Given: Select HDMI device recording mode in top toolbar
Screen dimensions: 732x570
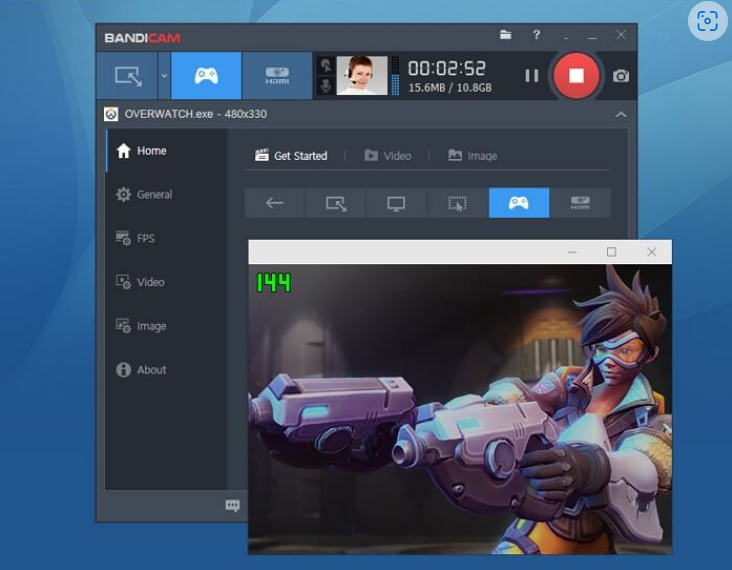Looking at the screenshot, I should [277, 76].
